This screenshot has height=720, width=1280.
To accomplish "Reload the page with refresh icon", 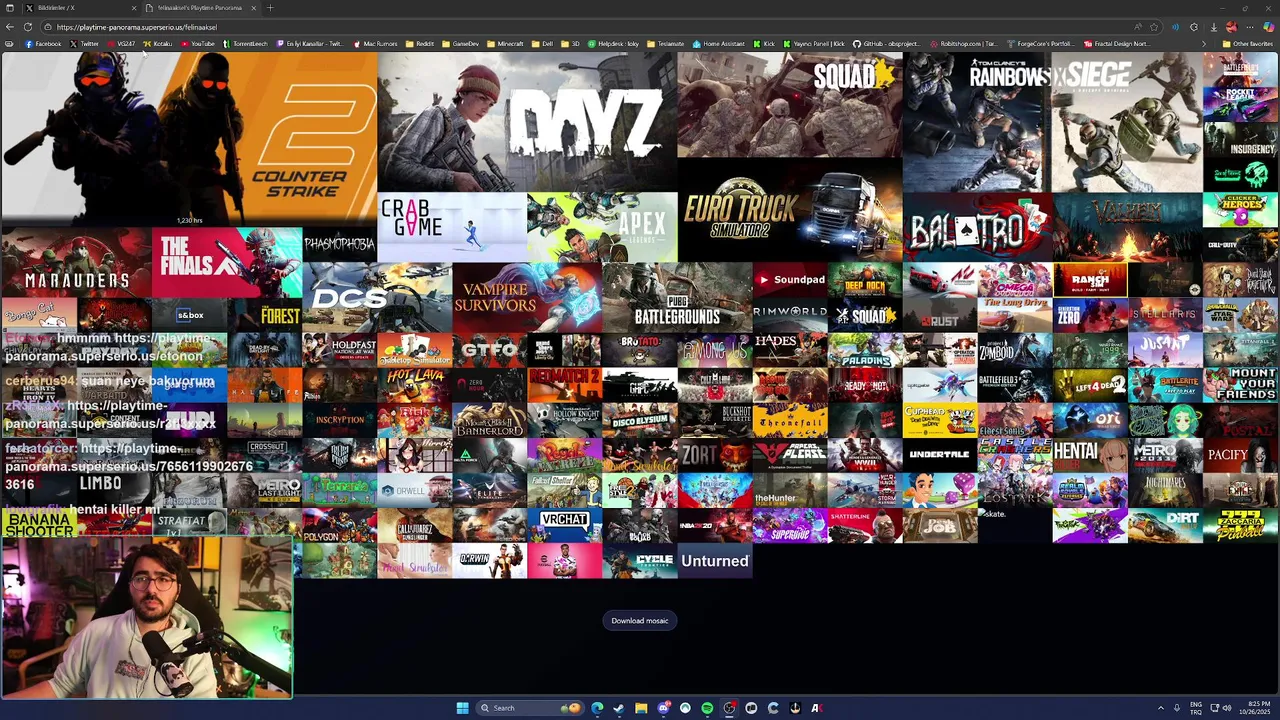I will coord(28,27).
